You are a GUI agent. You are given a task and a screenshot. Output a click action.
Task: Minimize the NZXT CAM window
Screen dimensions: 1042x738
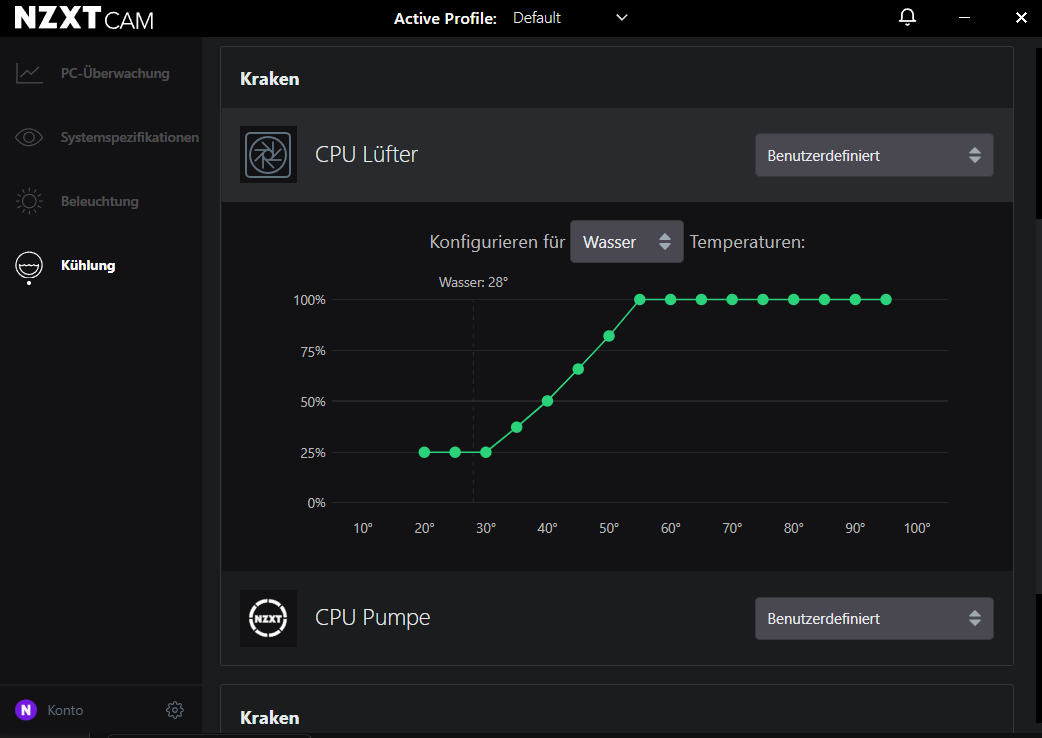(x=964, y=18)
